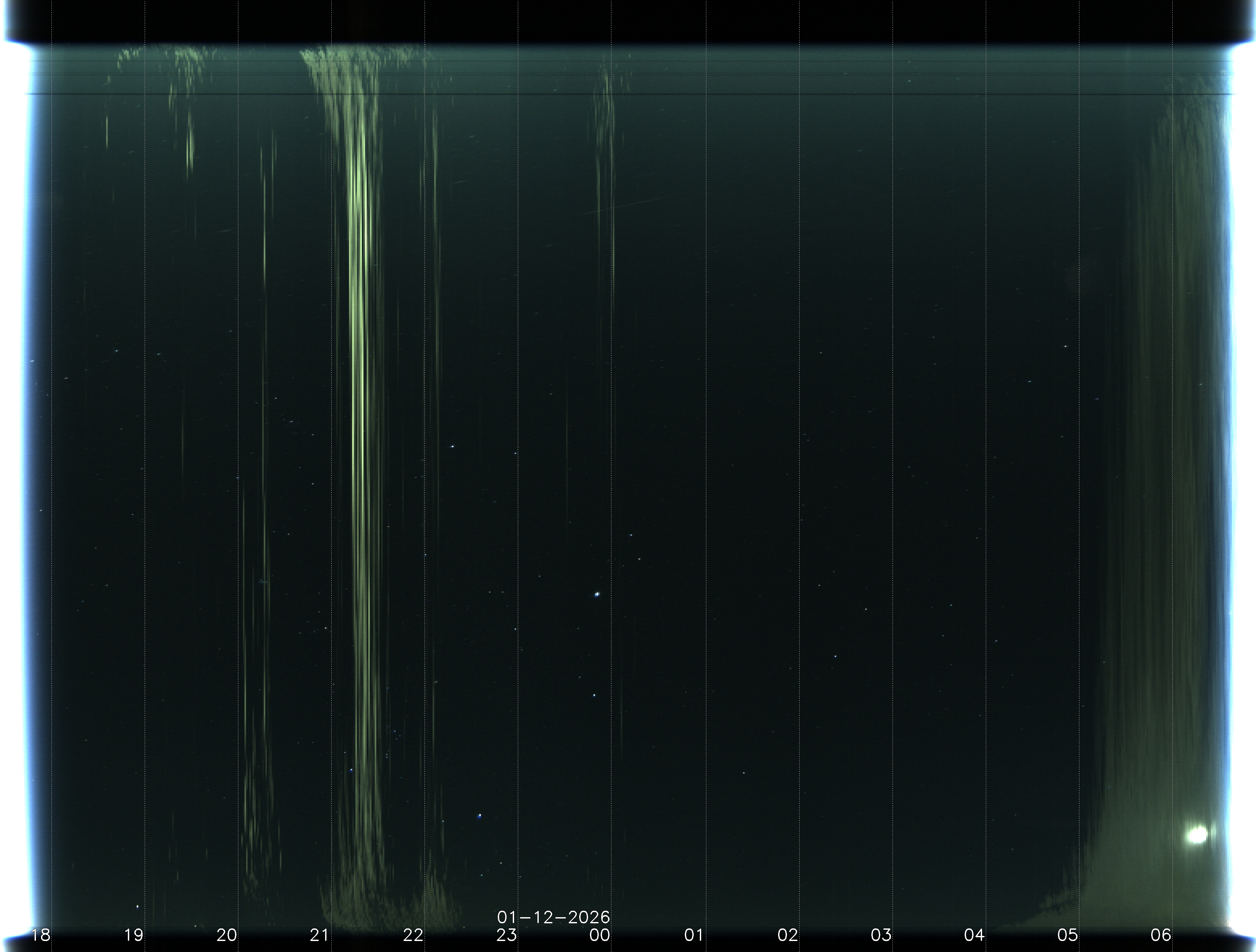This screenshot has width=1256, height=952.
Task: Click the blue star right of 22
Action: pyautogui.click(x=480, y=816)
